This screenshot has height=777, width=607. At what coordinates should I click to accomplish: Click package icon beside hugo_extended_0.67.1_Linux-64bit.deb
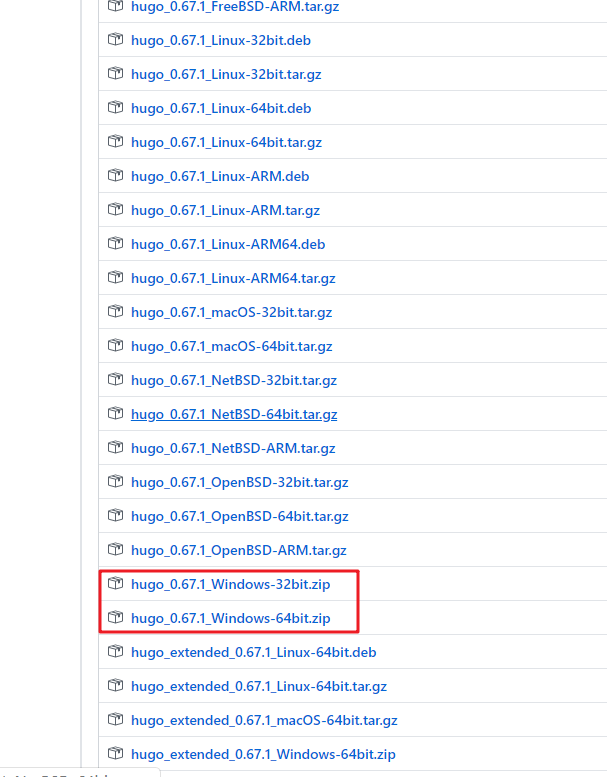pyautogui.click(x=115, y=652)
